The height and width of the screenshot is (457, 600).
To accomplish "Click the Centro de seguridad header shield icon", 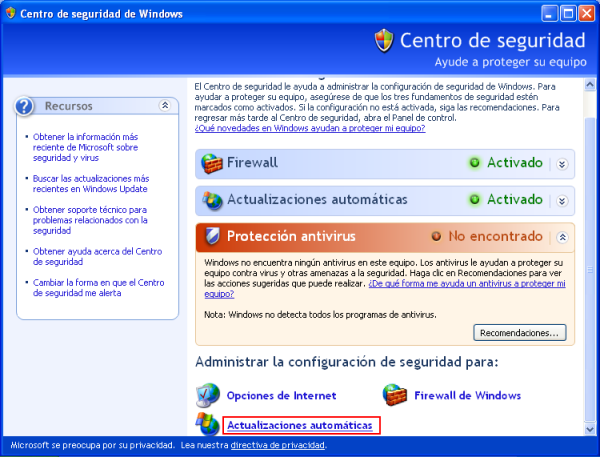I will click(384, 41).
